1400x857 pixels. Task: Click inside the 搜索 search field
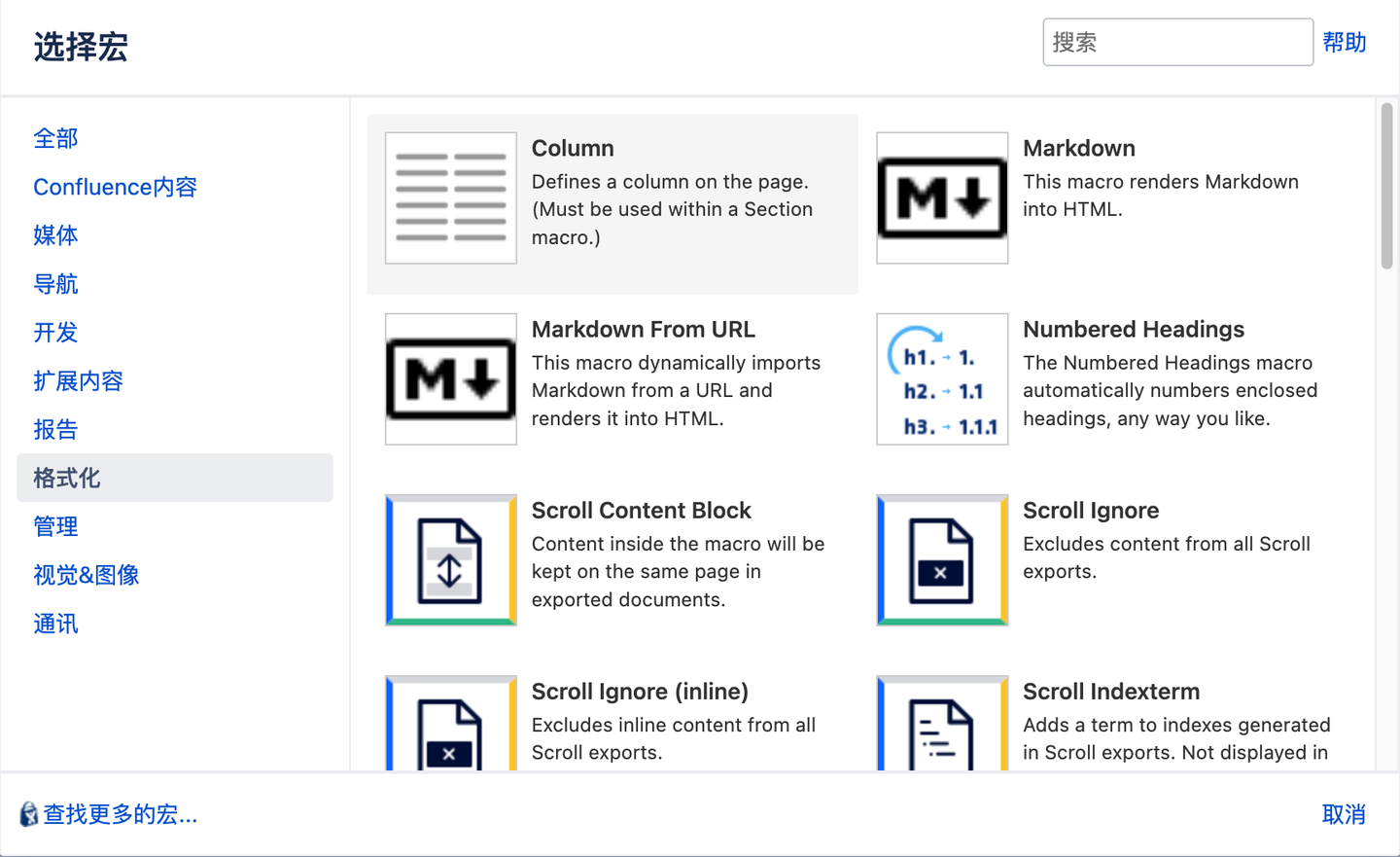click(1177, 42)
